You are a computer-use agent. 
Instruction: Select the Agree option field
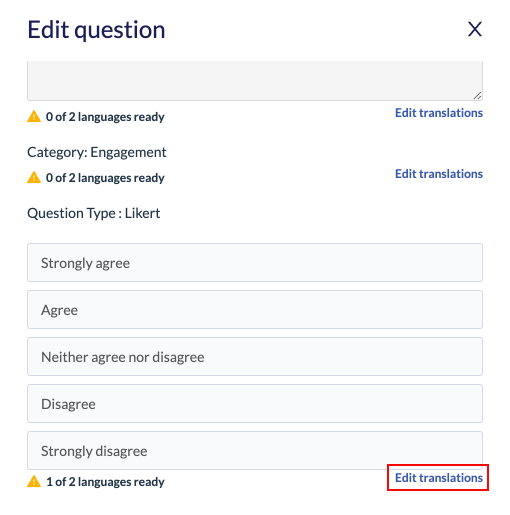click(x=255, y=310)
